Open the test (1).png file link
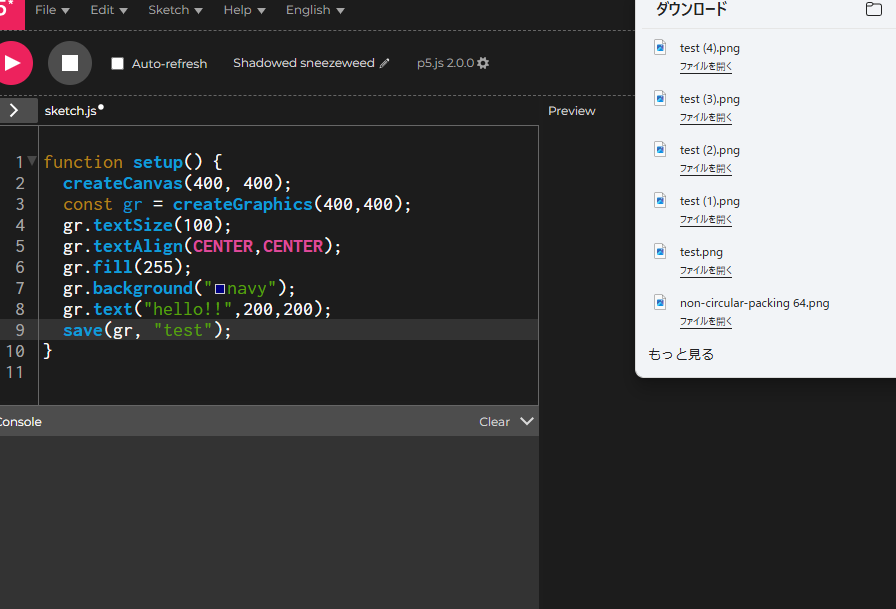 pyautogui.click(x=706, y=219)
